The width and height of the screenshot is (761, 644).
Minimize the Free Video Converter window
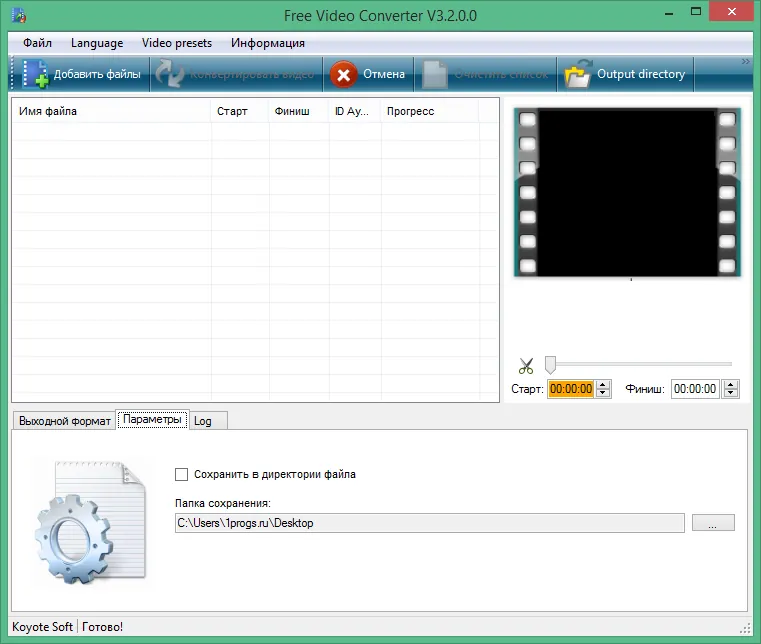(669, 13)
